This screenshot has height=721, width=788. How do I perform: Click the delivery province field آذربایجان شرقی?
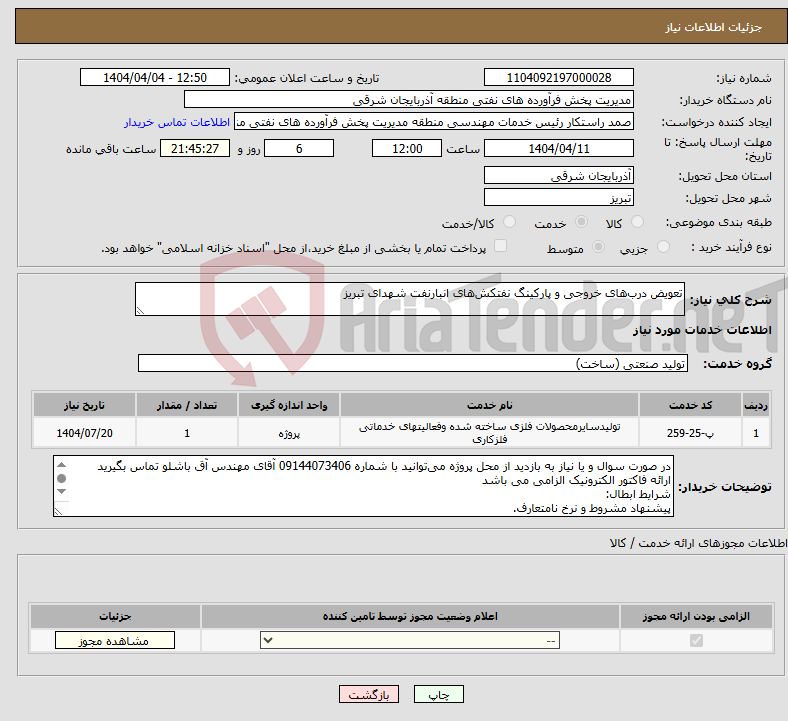pyautogui.click(x=558, y=175)
